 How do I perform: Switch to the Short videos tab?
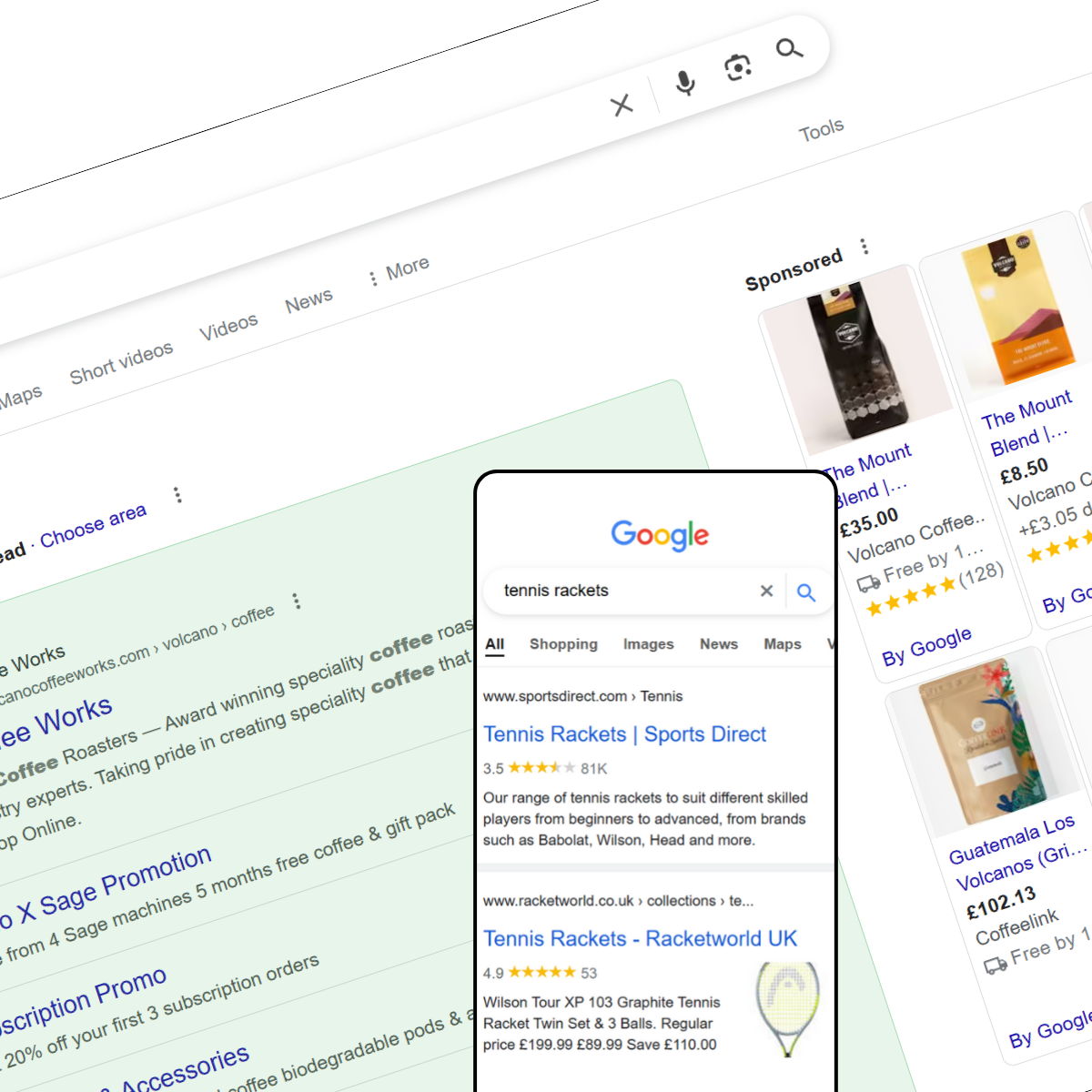[121, 362]
